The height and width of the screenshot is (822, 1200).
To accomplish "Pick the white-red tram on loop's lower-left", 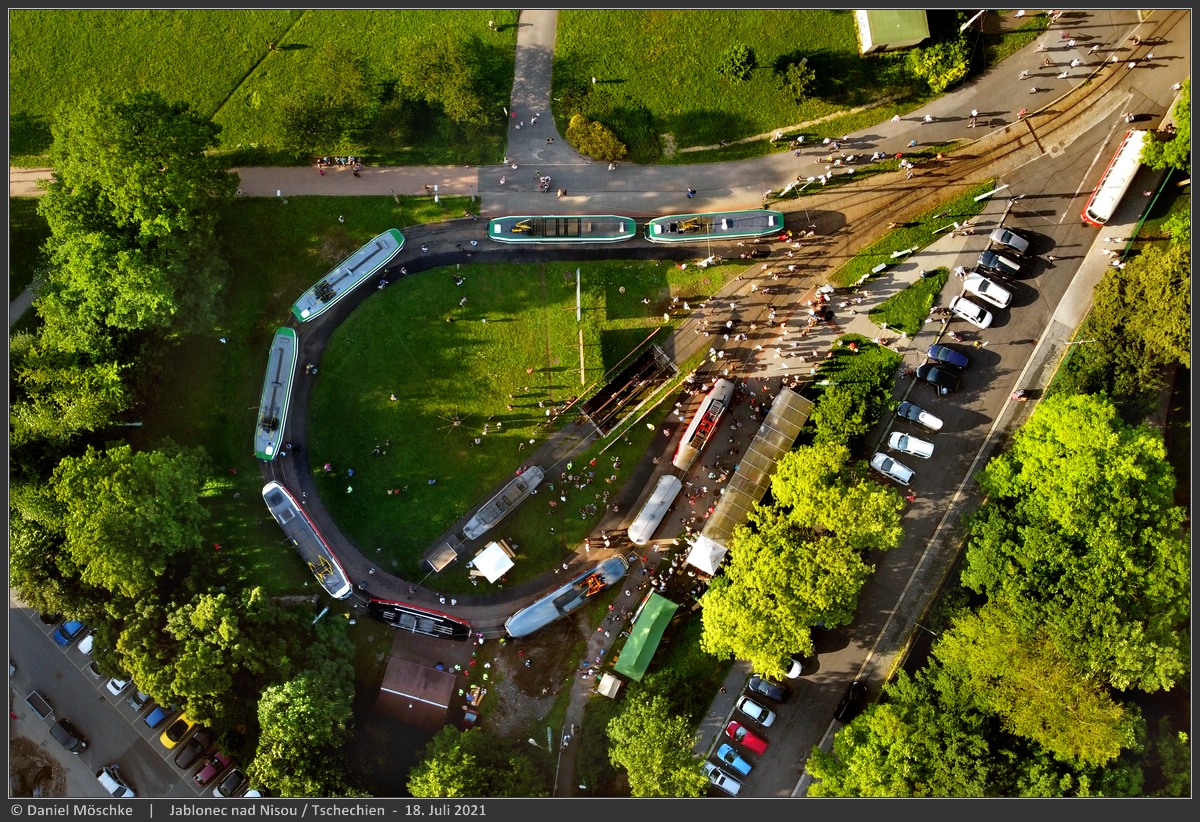I will (x=306, y=539).
